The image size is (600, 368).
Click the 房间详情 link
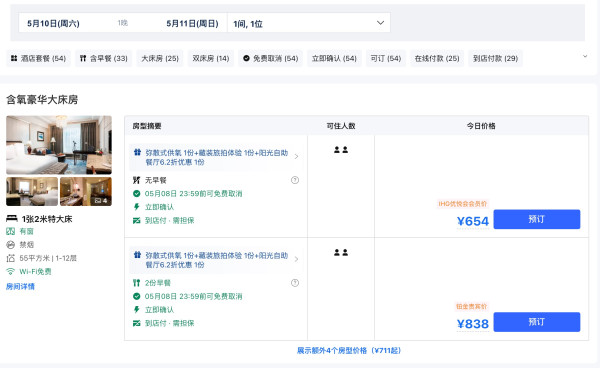20,287
